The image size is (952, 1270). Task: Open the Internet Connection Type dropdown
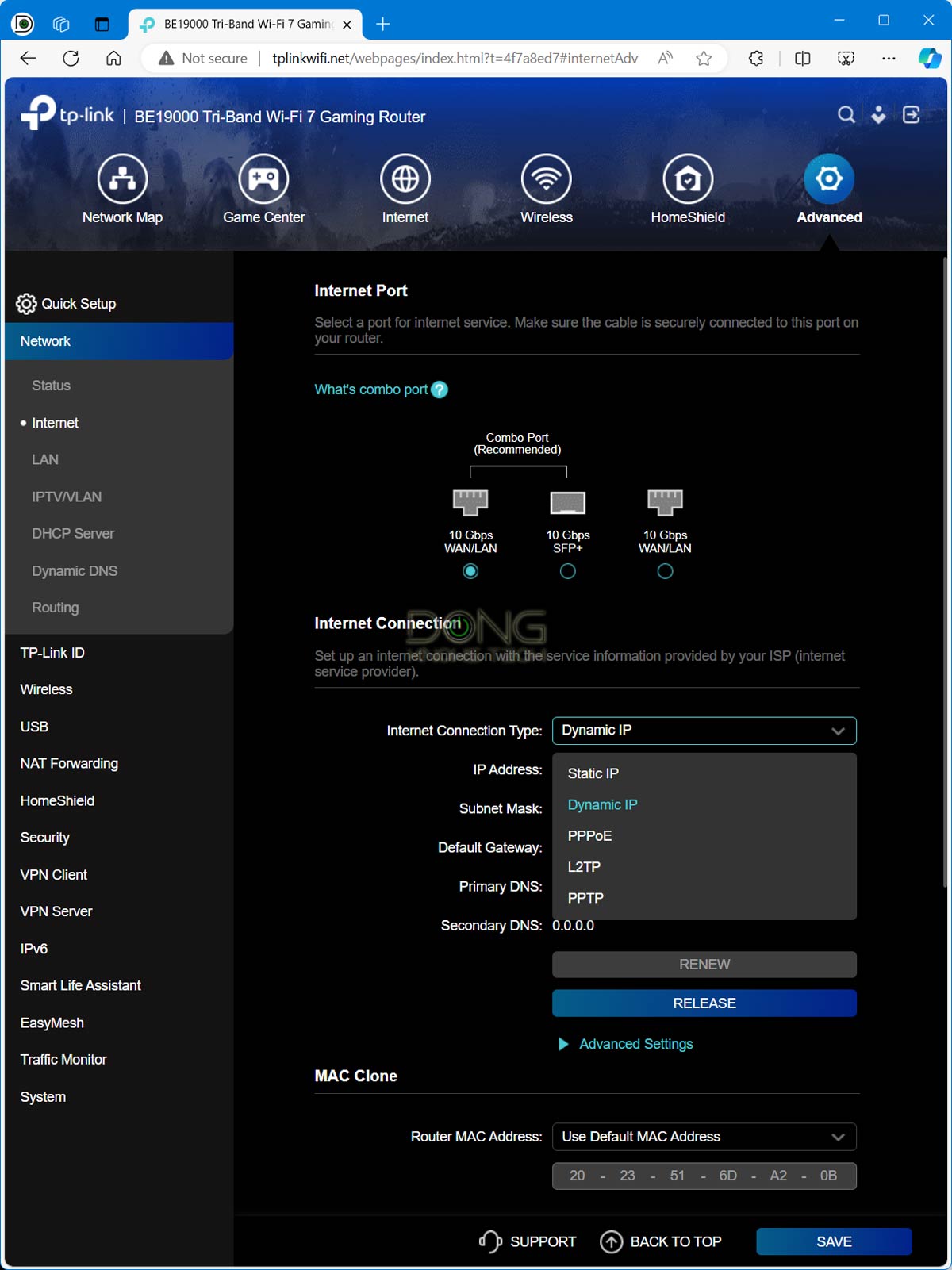(x=704, y=731)
